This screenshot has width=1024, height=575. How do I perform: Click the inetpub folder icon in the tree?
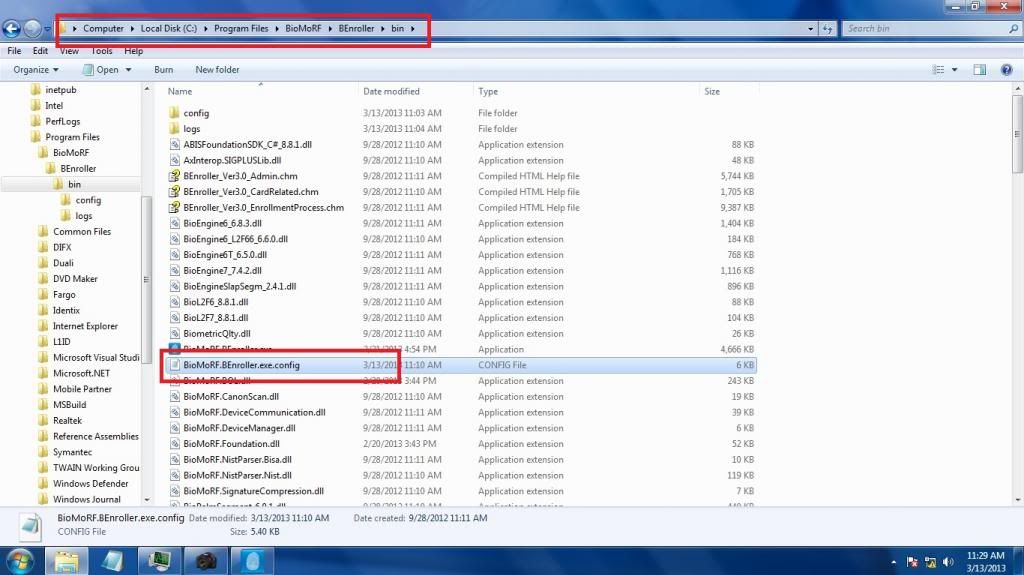[35, 90]
